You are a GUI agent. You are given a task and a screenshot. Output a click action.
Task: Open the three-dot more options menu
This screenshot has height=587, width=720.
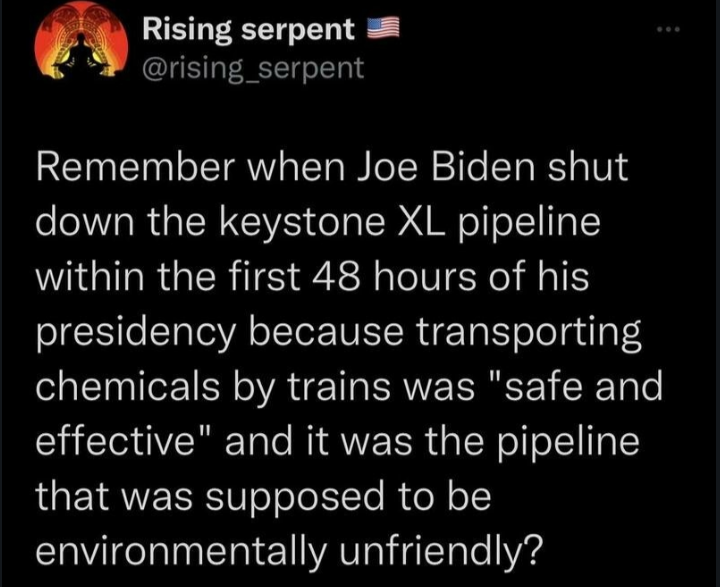click(667, 30)
